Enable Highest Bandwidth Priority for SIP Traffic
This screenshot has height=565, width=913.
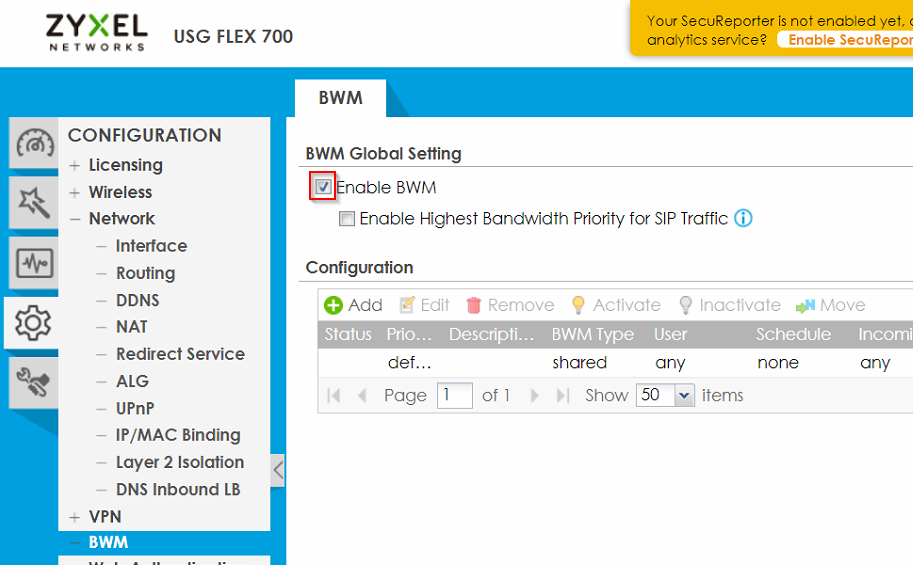pyautogui.click(x=347, y=219)
